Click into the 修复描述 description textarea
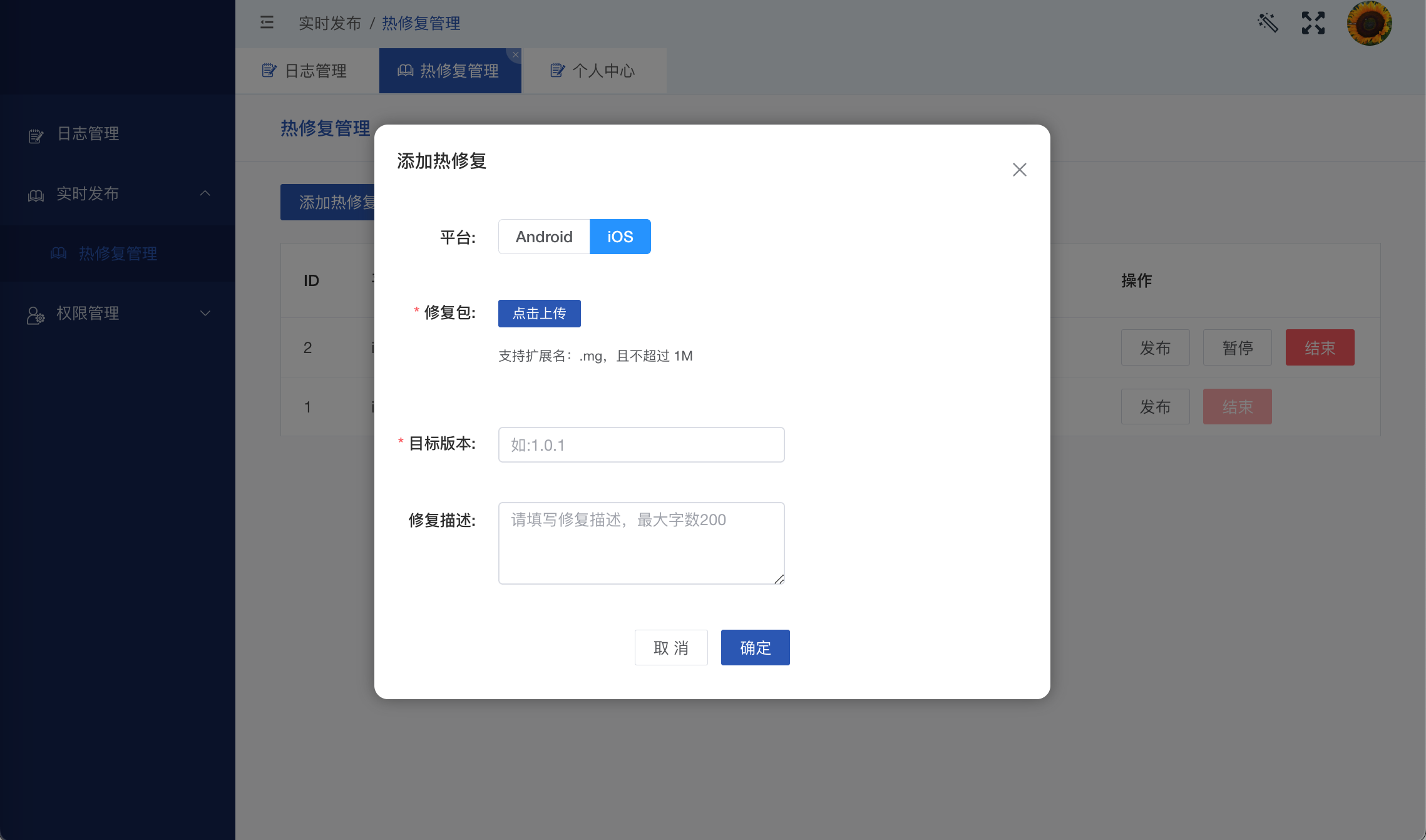This screenshot has height=840, width=1426. coord(641,543)
